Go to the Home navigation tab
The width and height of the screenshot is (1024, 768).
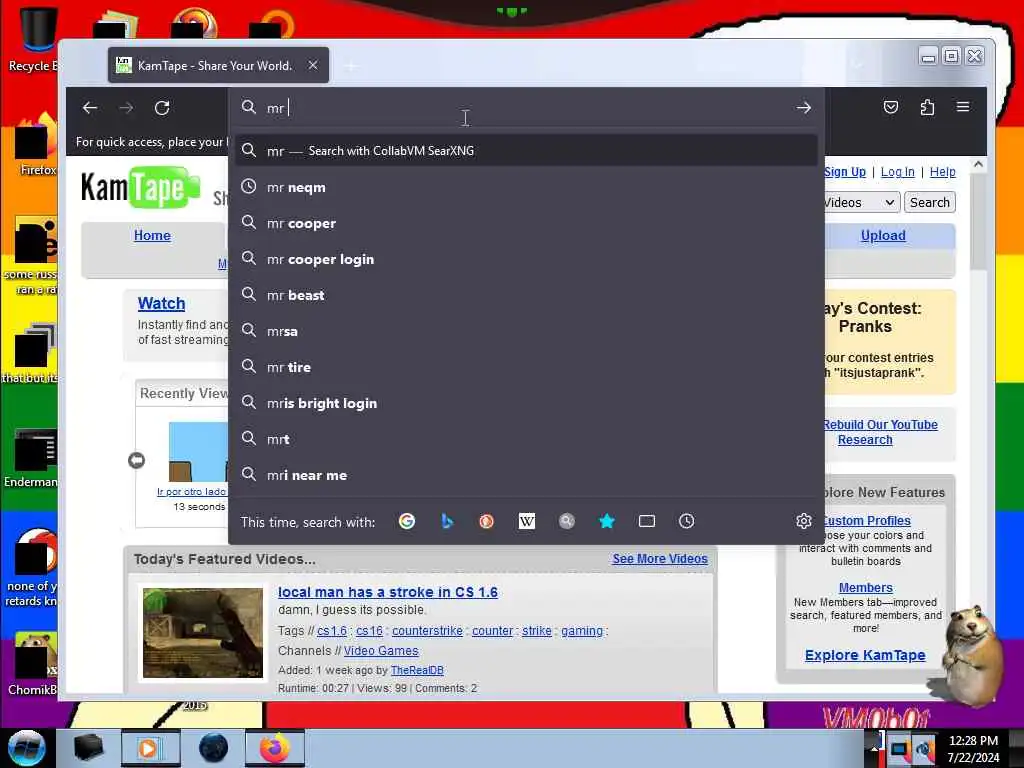click(x=152, y=235)
